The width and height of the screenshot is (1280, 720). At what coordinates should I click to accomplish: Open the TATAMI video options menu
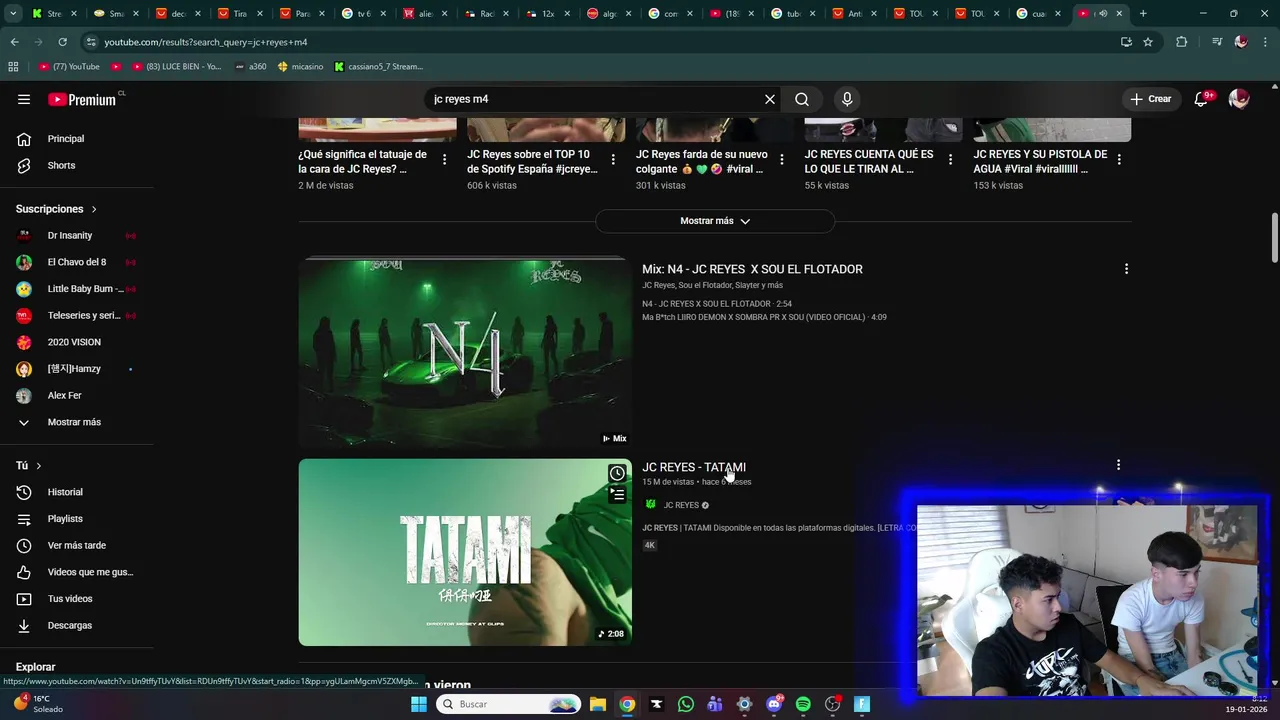(x=1118, y=465)
